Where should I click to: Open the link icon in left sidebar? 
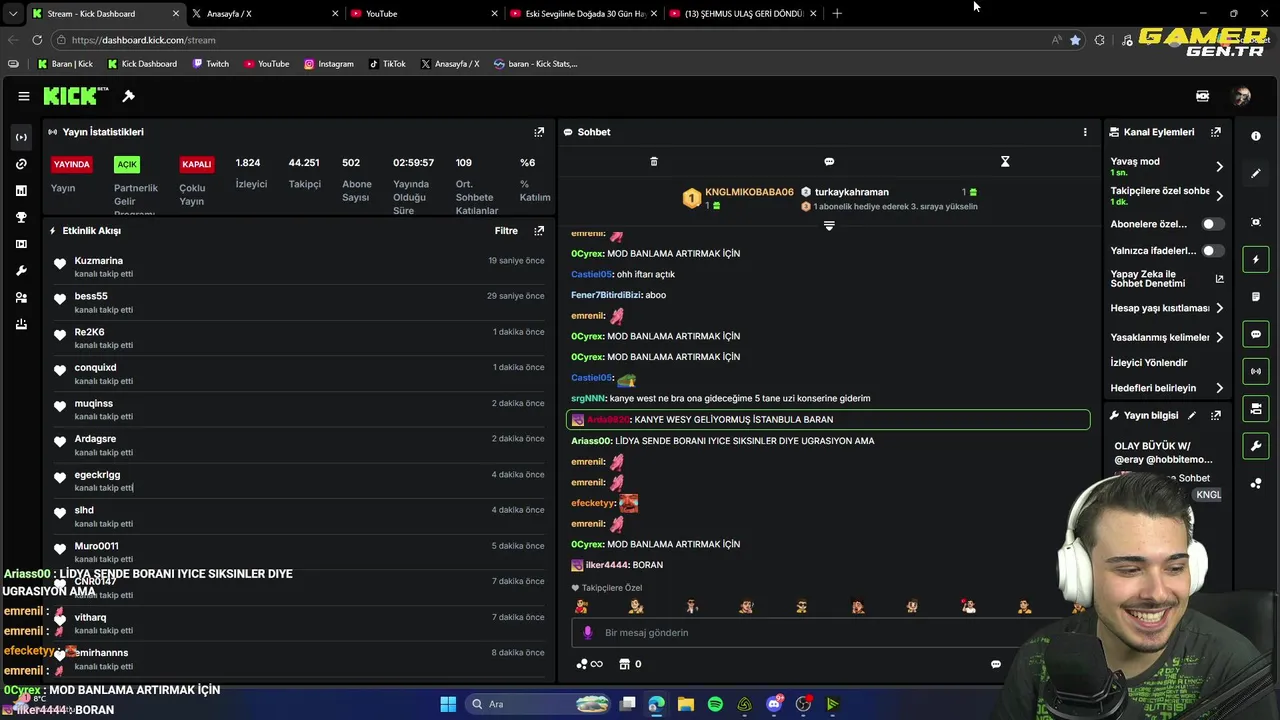tap(21, 164)
